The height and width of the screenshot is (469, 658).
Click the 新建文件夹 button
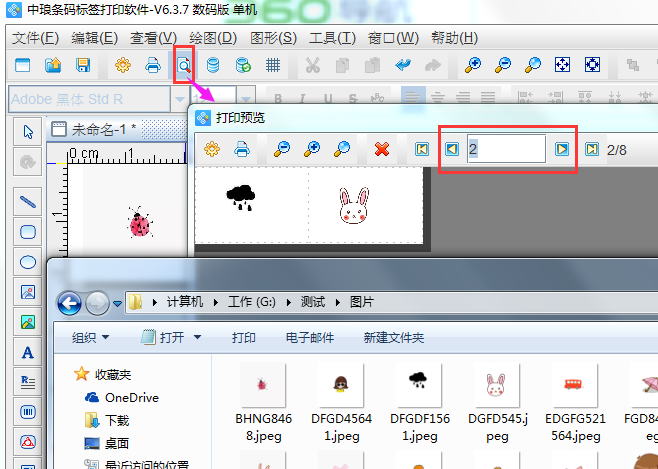(394, 338)
